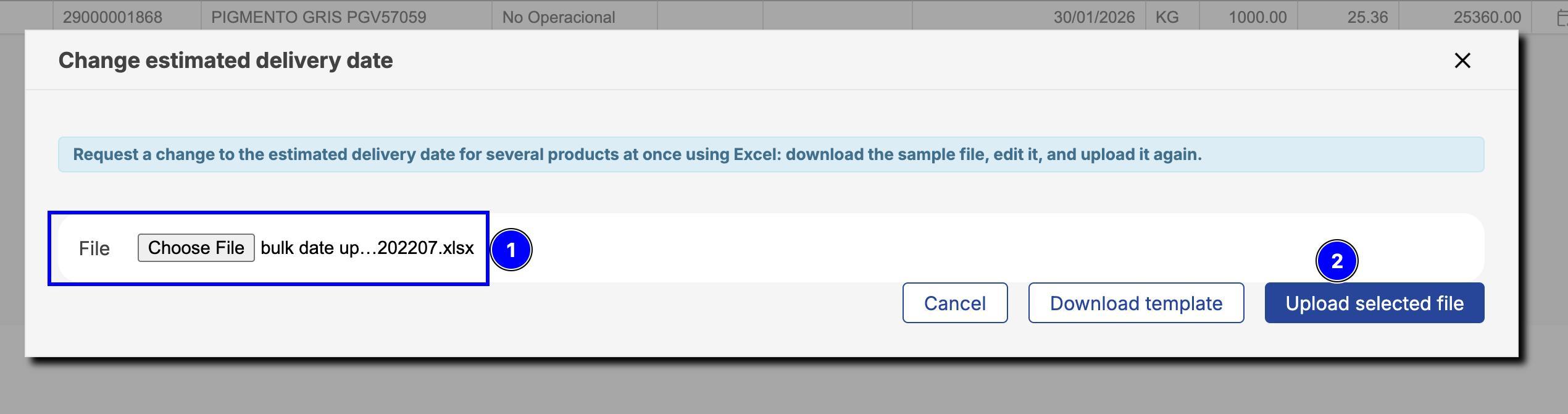Upload the selected file
The height and width of the screenshot is (414, 1568).
(x=1374, y=303)
